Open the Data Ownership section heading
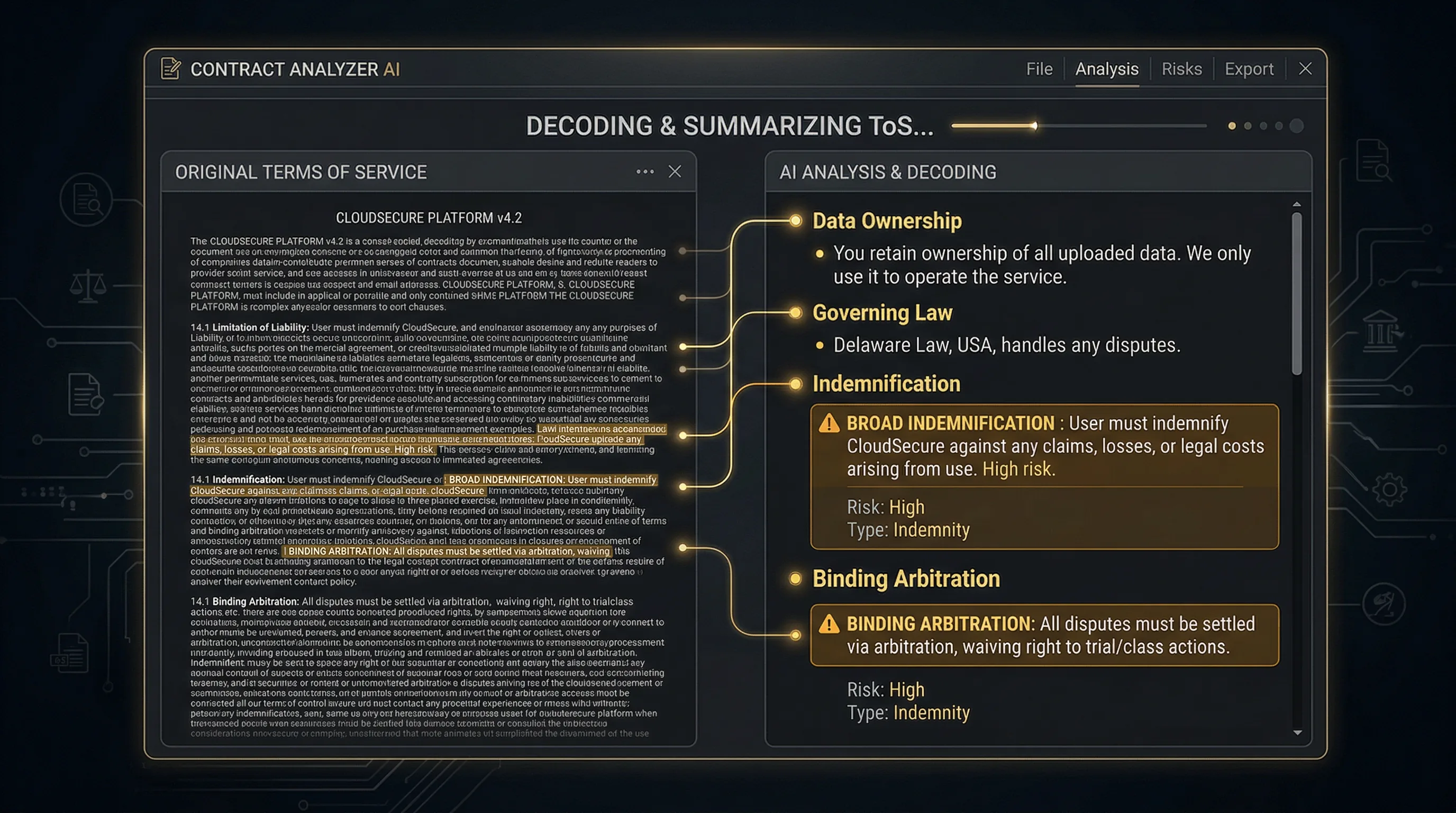Image resolution: width=1456 pixels, height=813 pixels. point(887,221)
